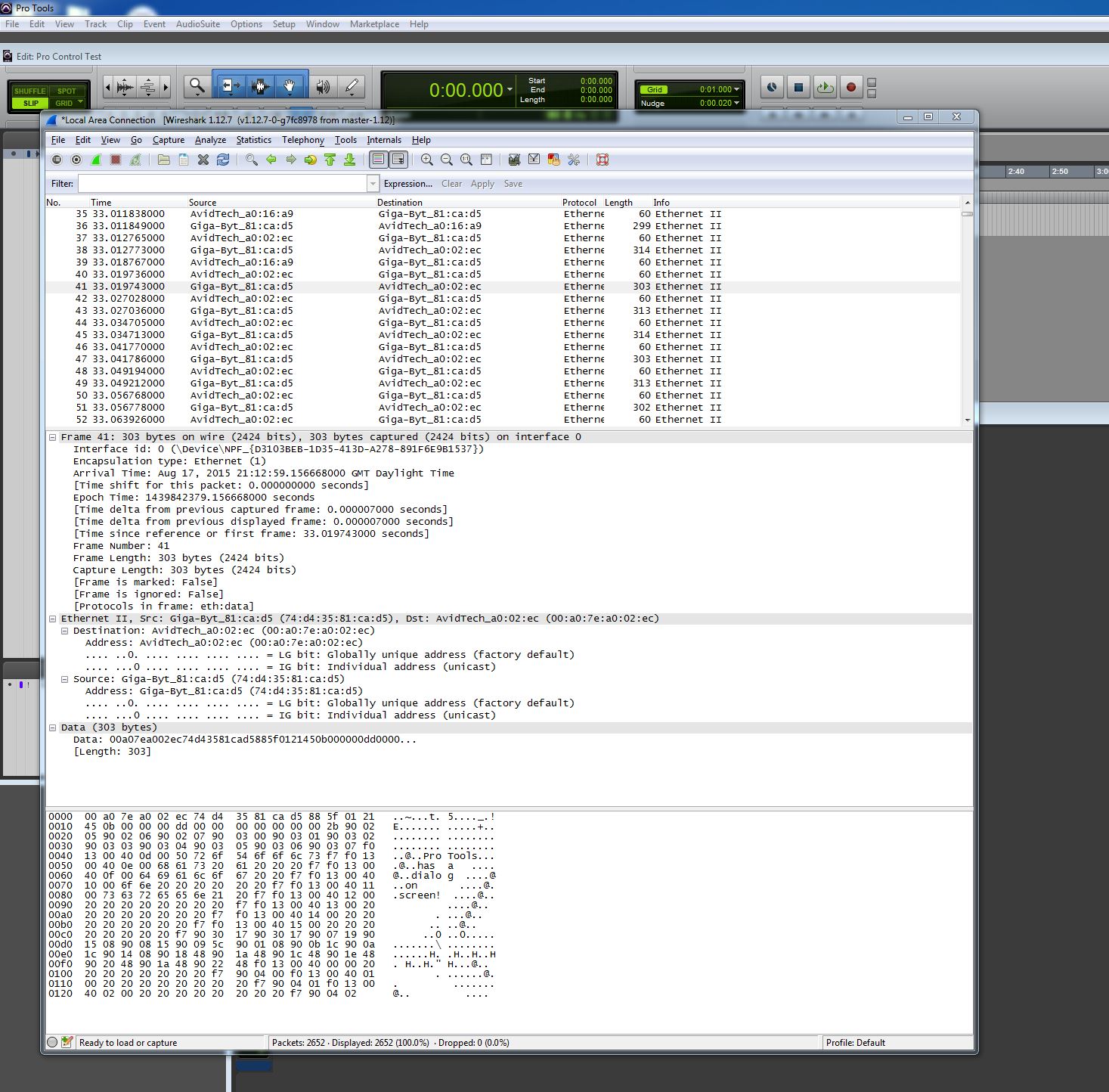The height and width of the screenshot is (1092, 1109).
Task: Click the Apply filter button
Action: 482,184
